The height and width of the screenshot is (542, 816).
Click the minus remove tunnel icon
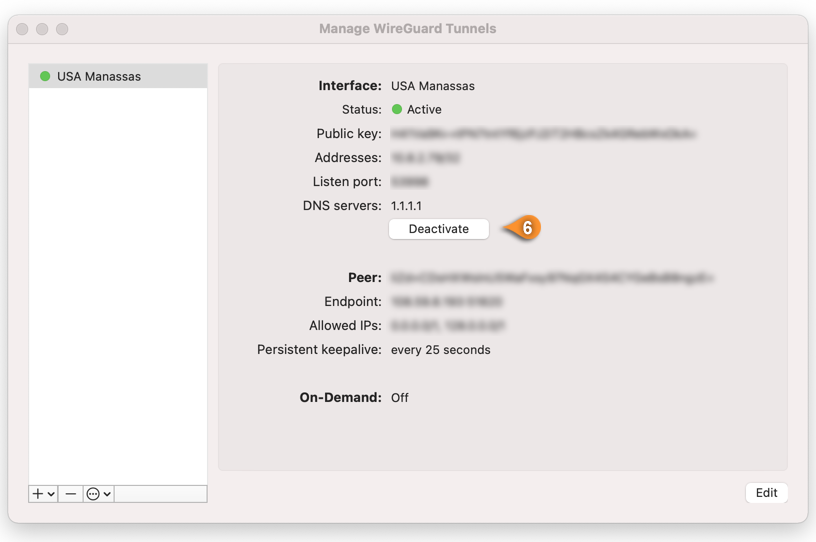click(x=71, y=494)
